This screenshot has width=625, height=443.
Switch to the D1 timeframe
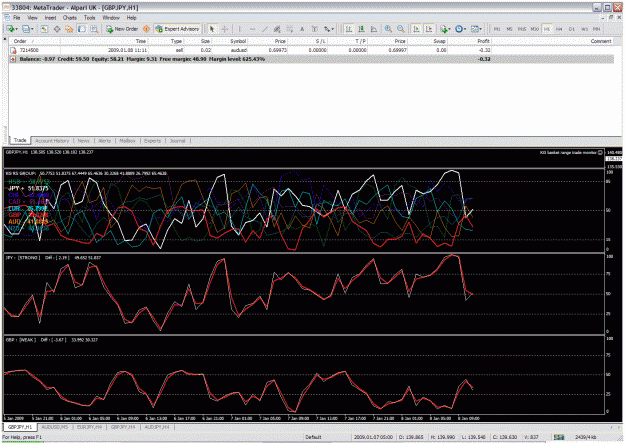tap(572, 29)
